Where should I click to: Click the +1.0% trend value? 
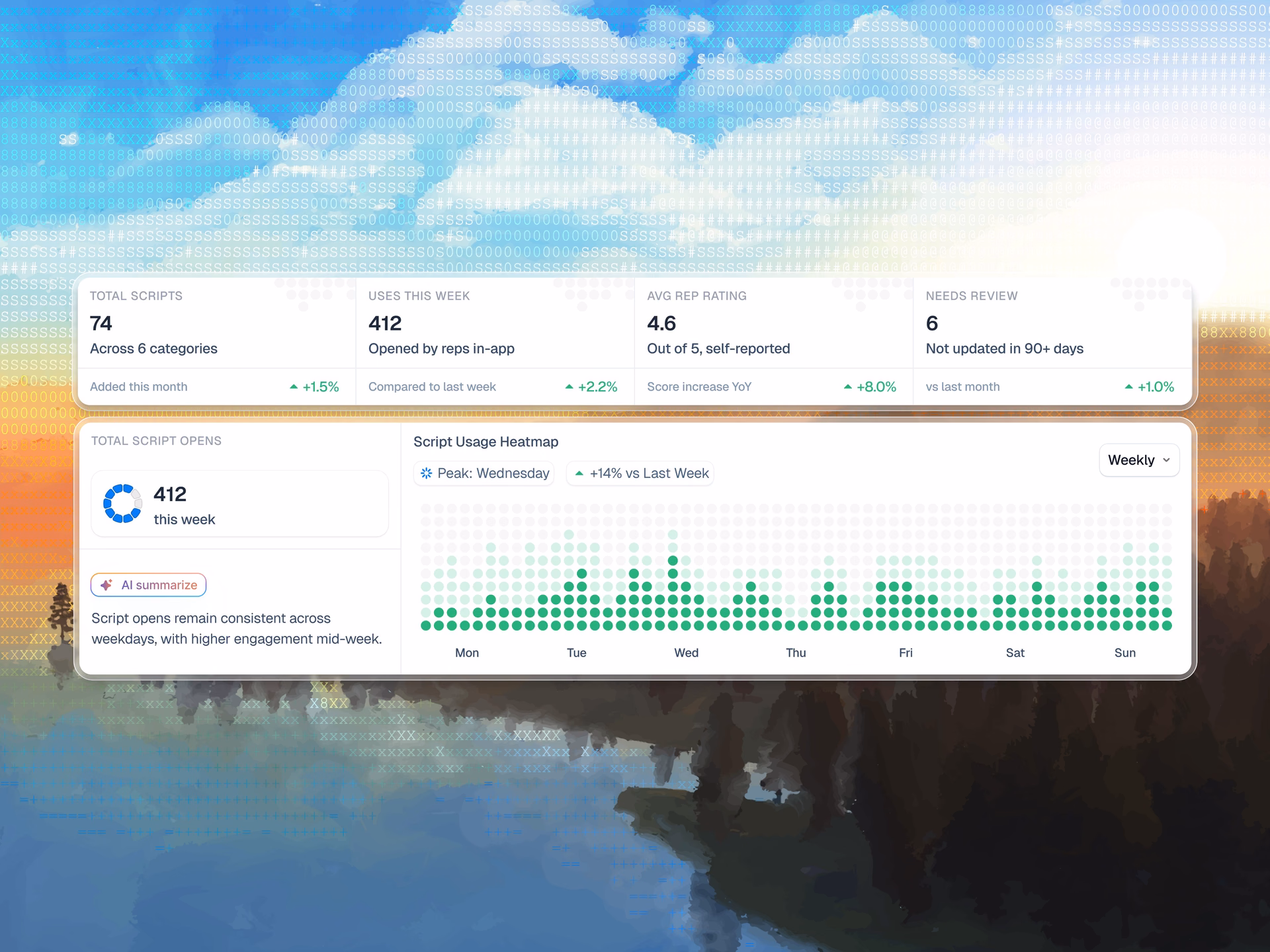point(1156,387)
